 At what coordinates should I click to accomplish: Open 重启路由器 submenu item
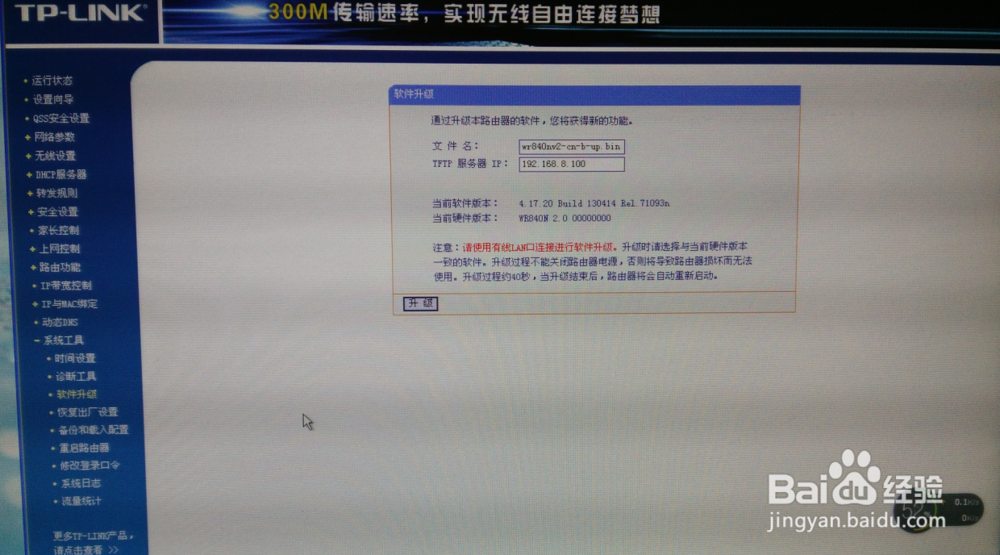84,448
